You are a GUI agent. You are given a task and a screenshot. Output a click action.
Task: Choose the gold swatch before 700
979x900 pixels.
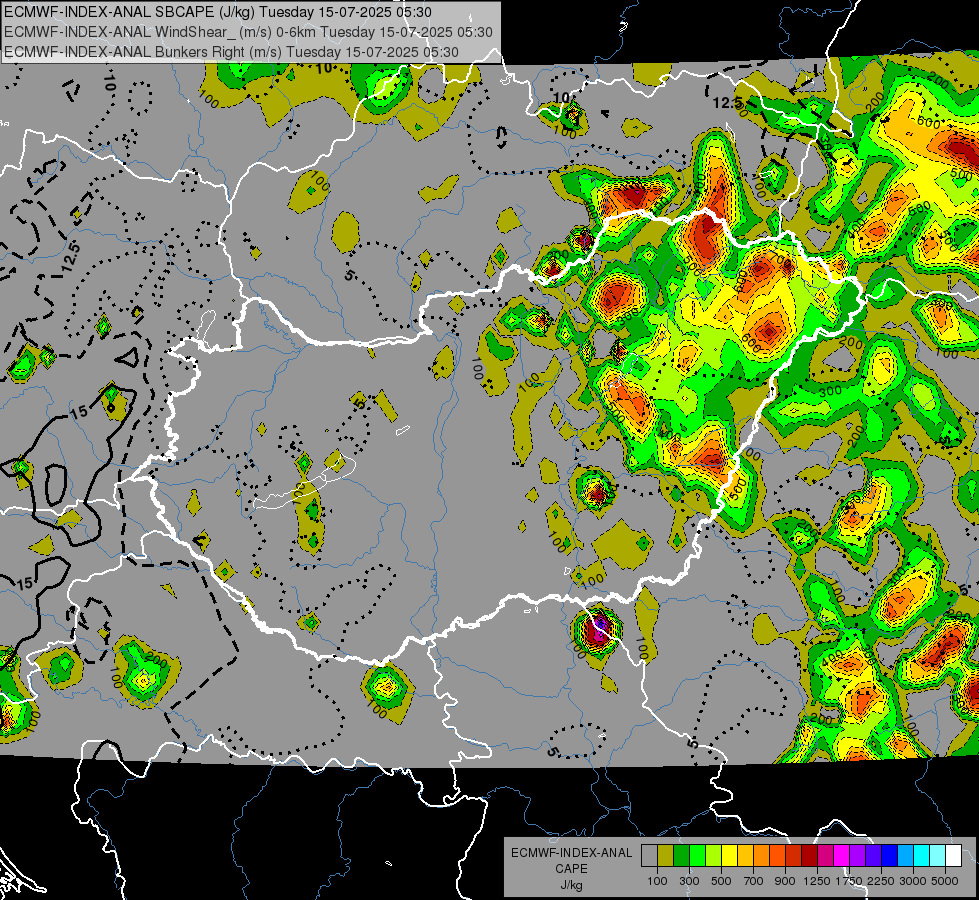click(745, 856)
